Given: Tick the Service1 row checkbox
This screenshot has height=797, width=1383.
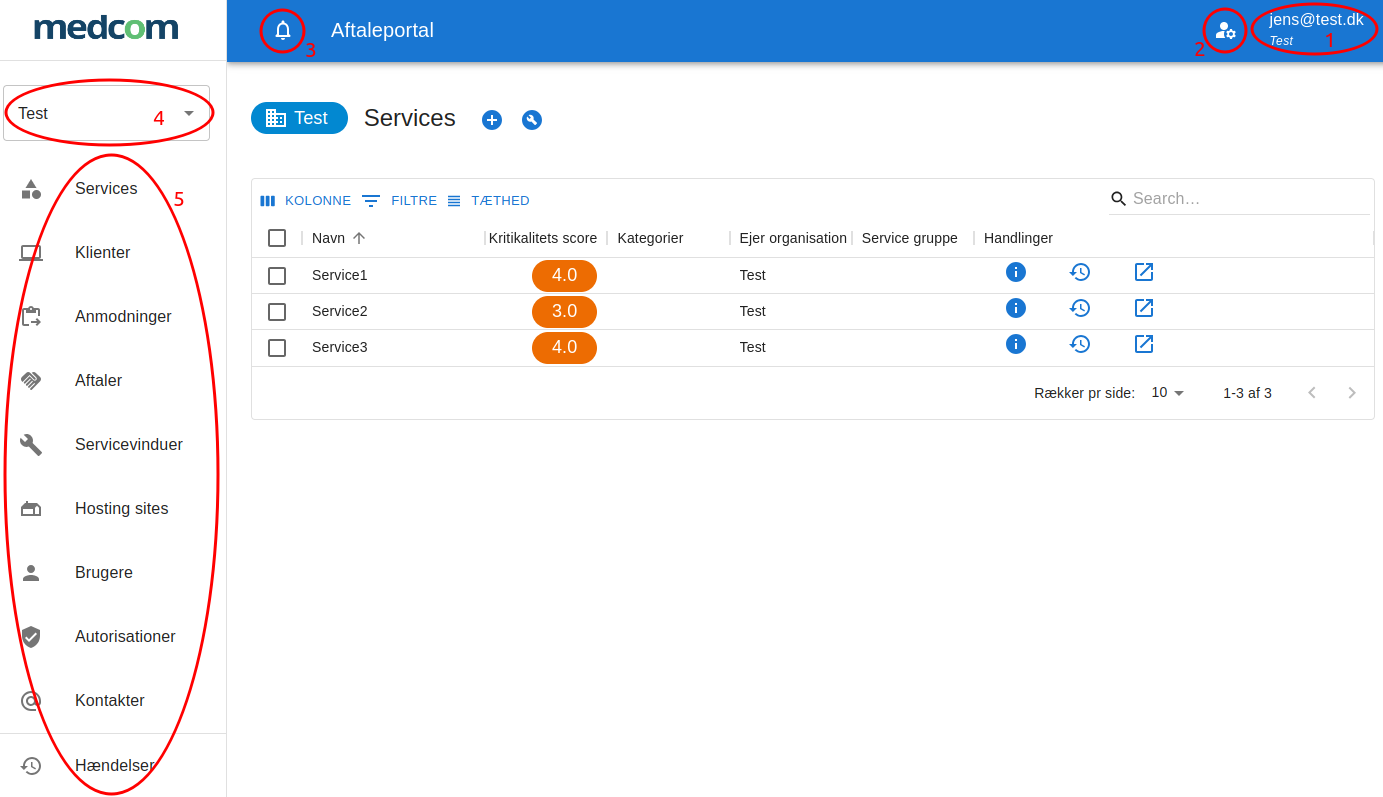Looking at the screenshot, I should pyautogui.click(x=277, y=276).
